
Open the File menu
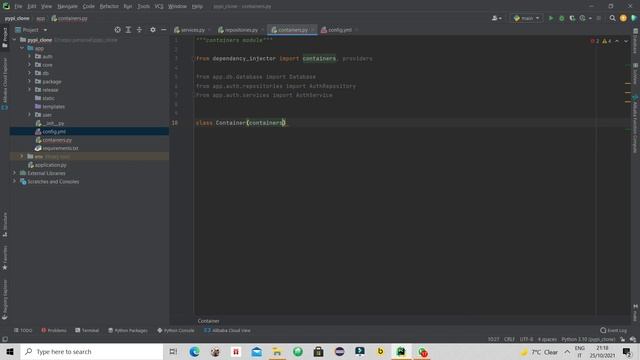tap(18, 7)
